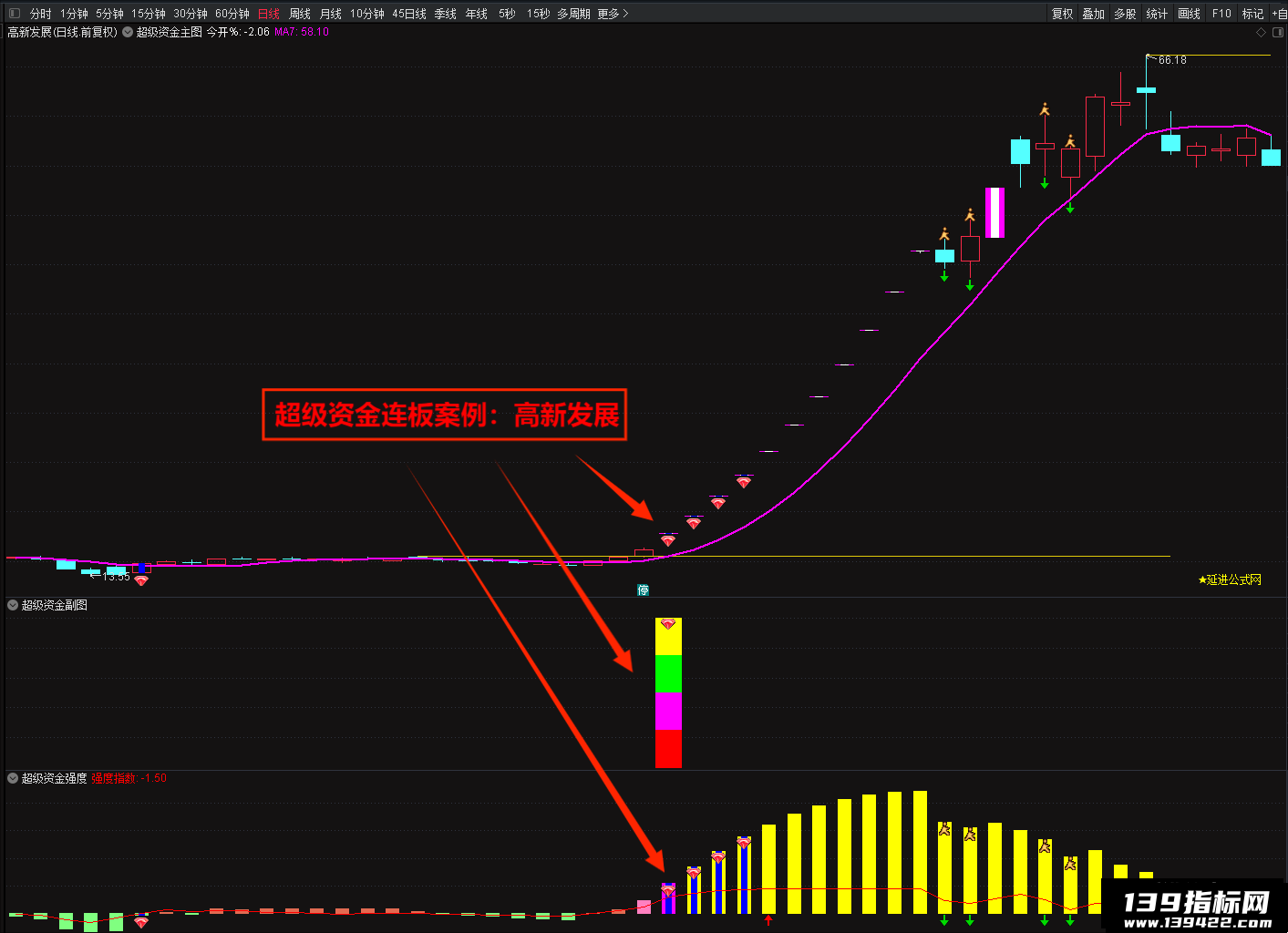Toggle the right-side panel layout icon
The height and width of the screenshot is (933, 1288).
[1278, 32]
